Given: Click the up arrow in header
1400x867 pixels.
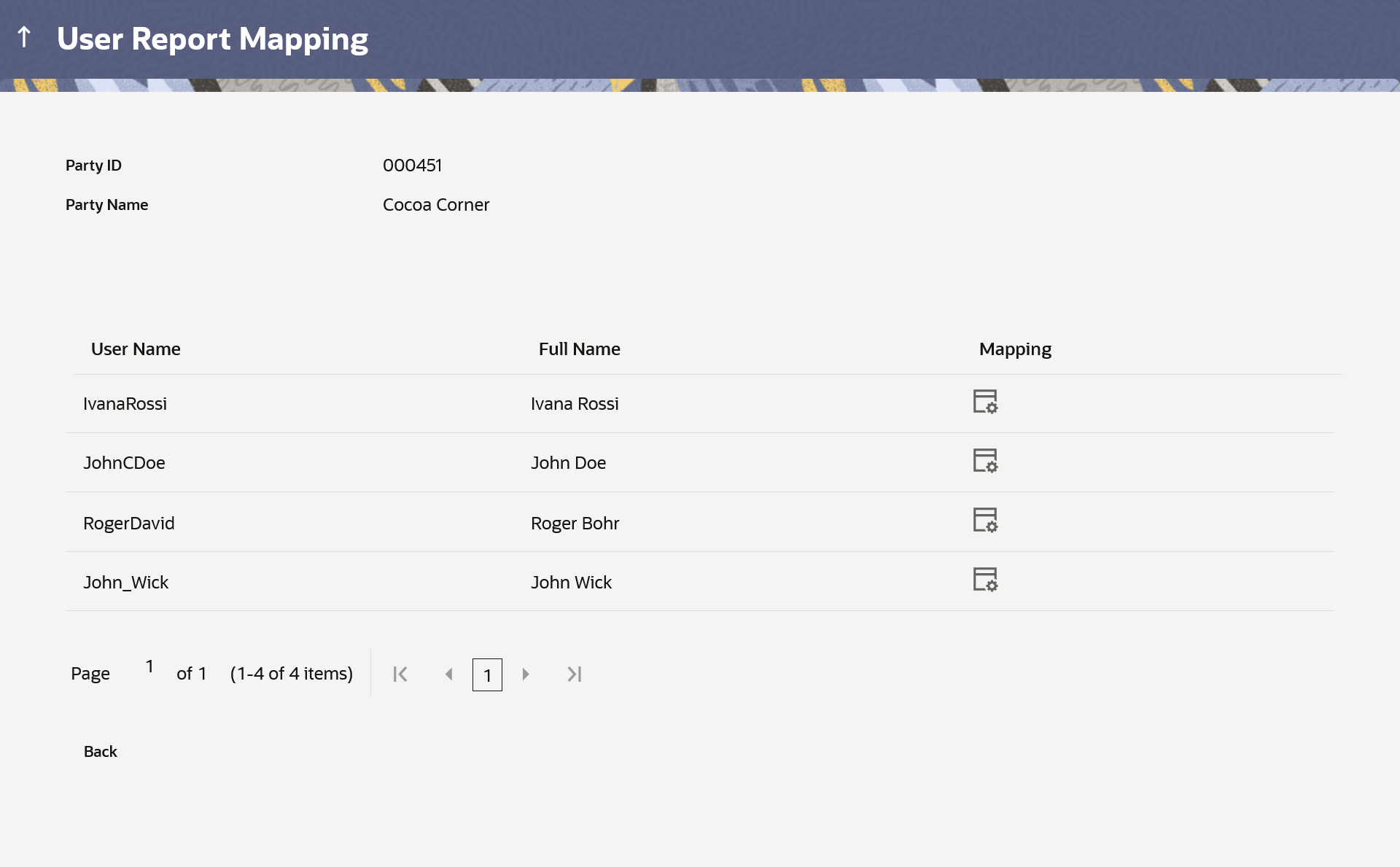Looking at the screenshot, I should [24, 37].
